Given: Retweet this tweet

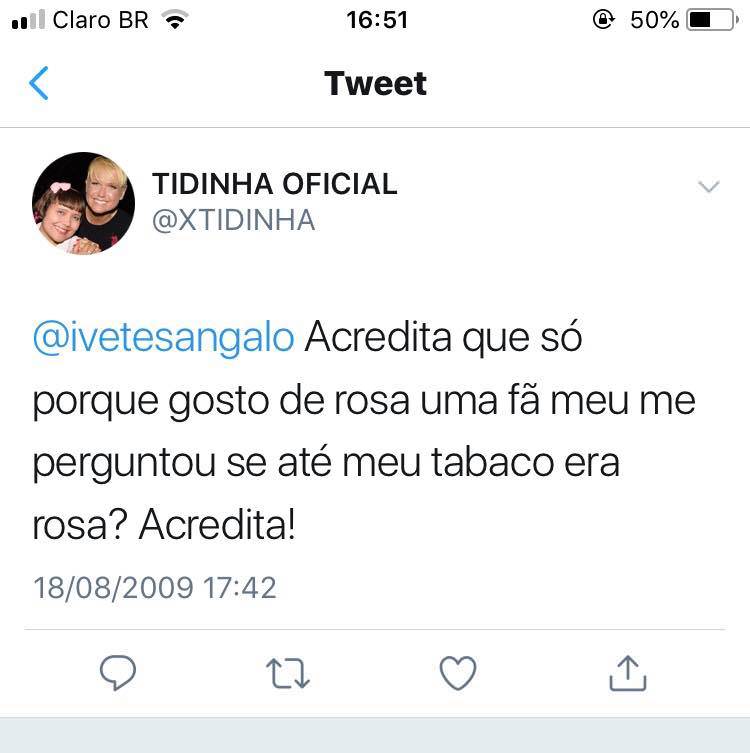Looking at the screenshot, I should [289, 674].
